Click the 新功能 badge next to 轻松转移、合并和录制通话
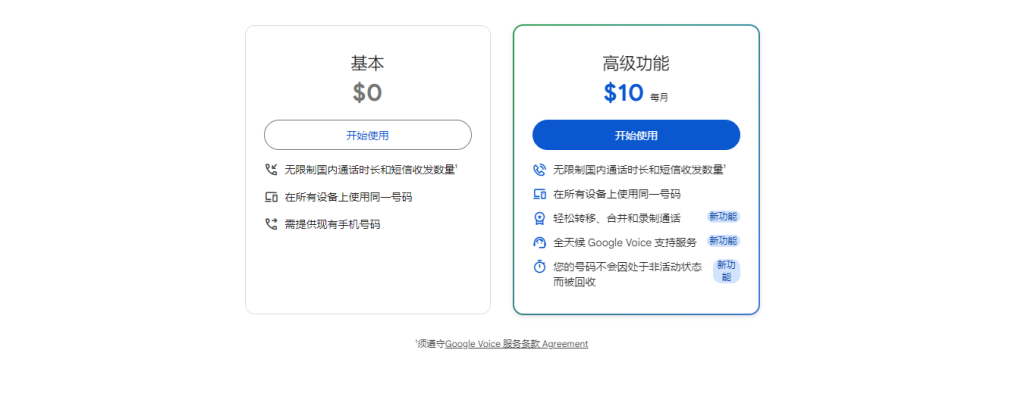The width and height of the screenshot is (1024, 400). point(723,217)
